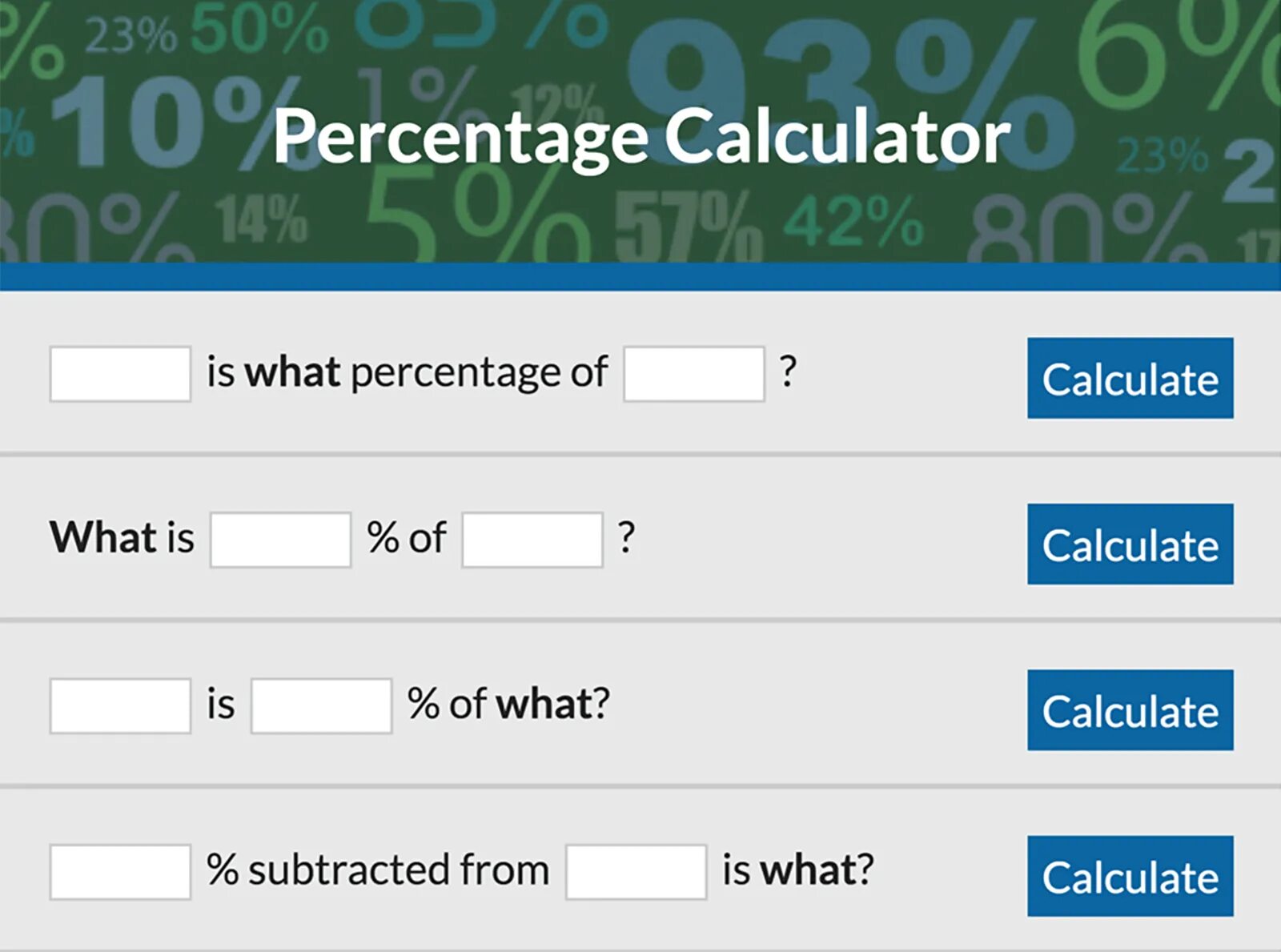This screenshot has height=952, width=1281.
Task: Focus the input before '% subtracted from'
Action: coord(120,872)
